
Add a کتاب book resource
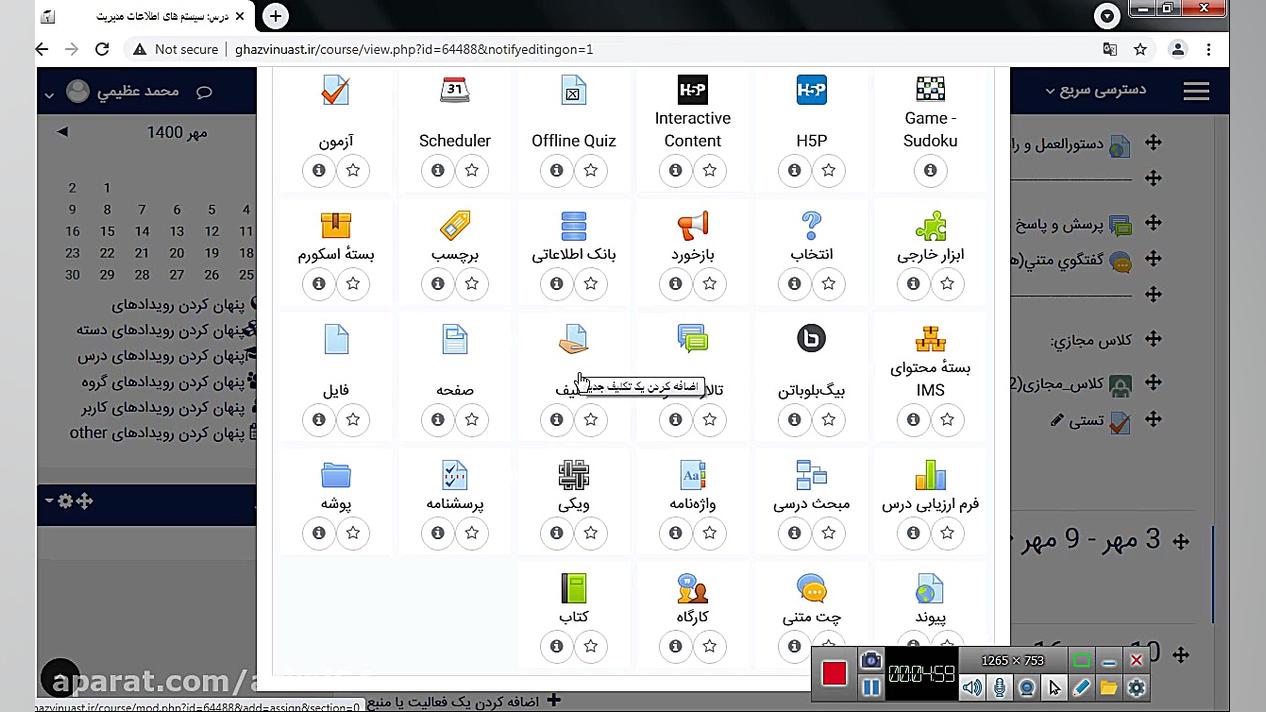573,588
